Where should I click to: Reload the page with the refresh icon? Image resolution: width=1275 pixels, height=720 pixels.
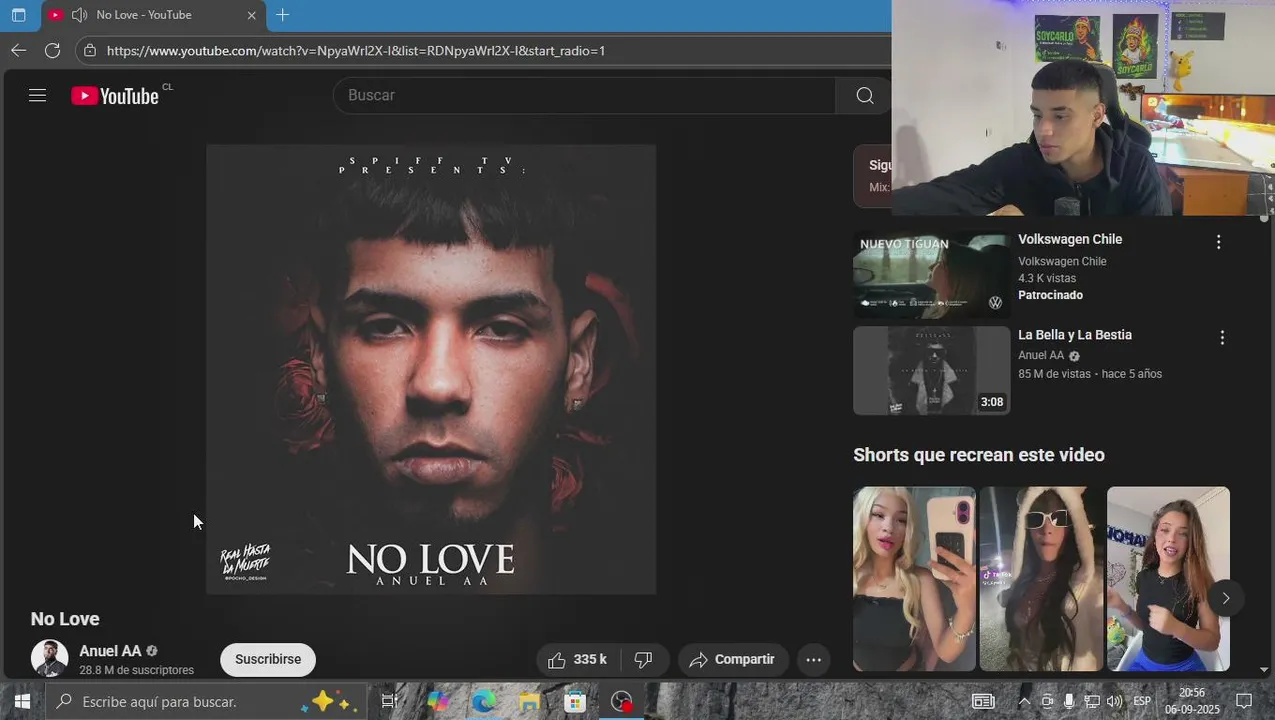coord(53,50)
